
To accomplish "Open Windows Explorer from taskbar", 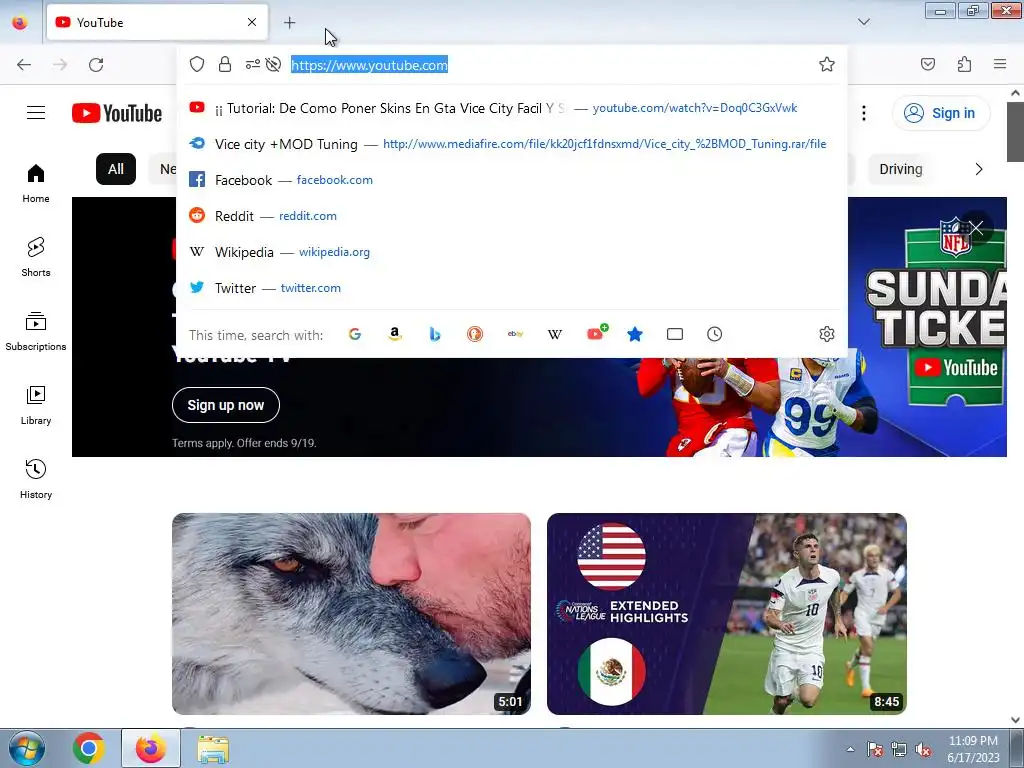I will (x=214, y=748).
